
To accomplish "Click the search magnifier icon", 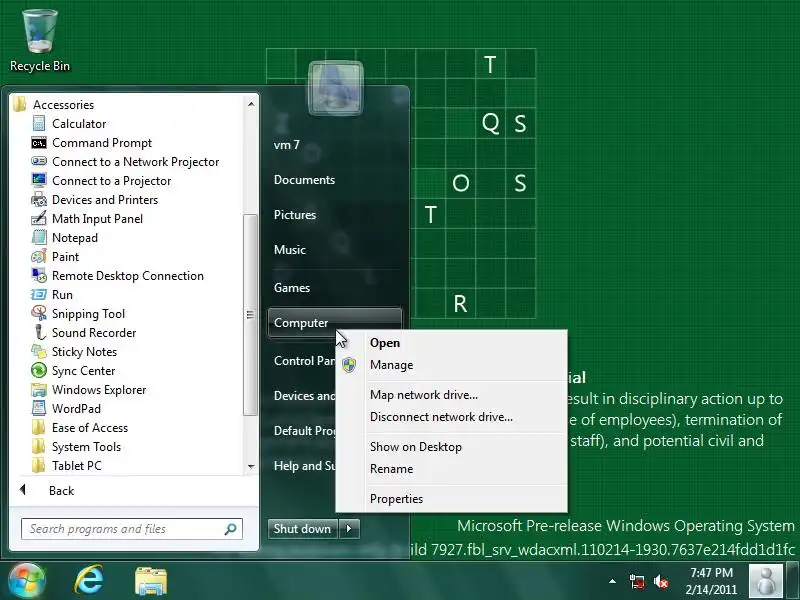I will tap(230, 529).
